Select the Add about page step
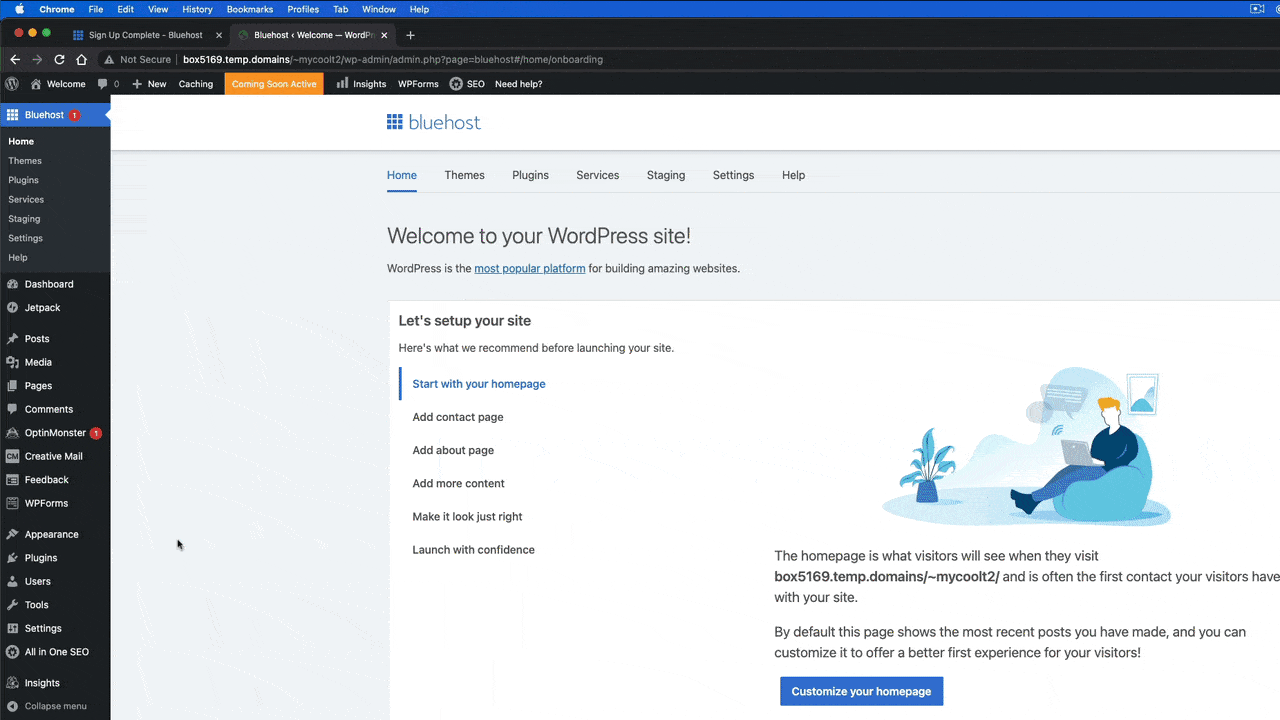Screen dimensions: 1280x720 click(453, 450)
